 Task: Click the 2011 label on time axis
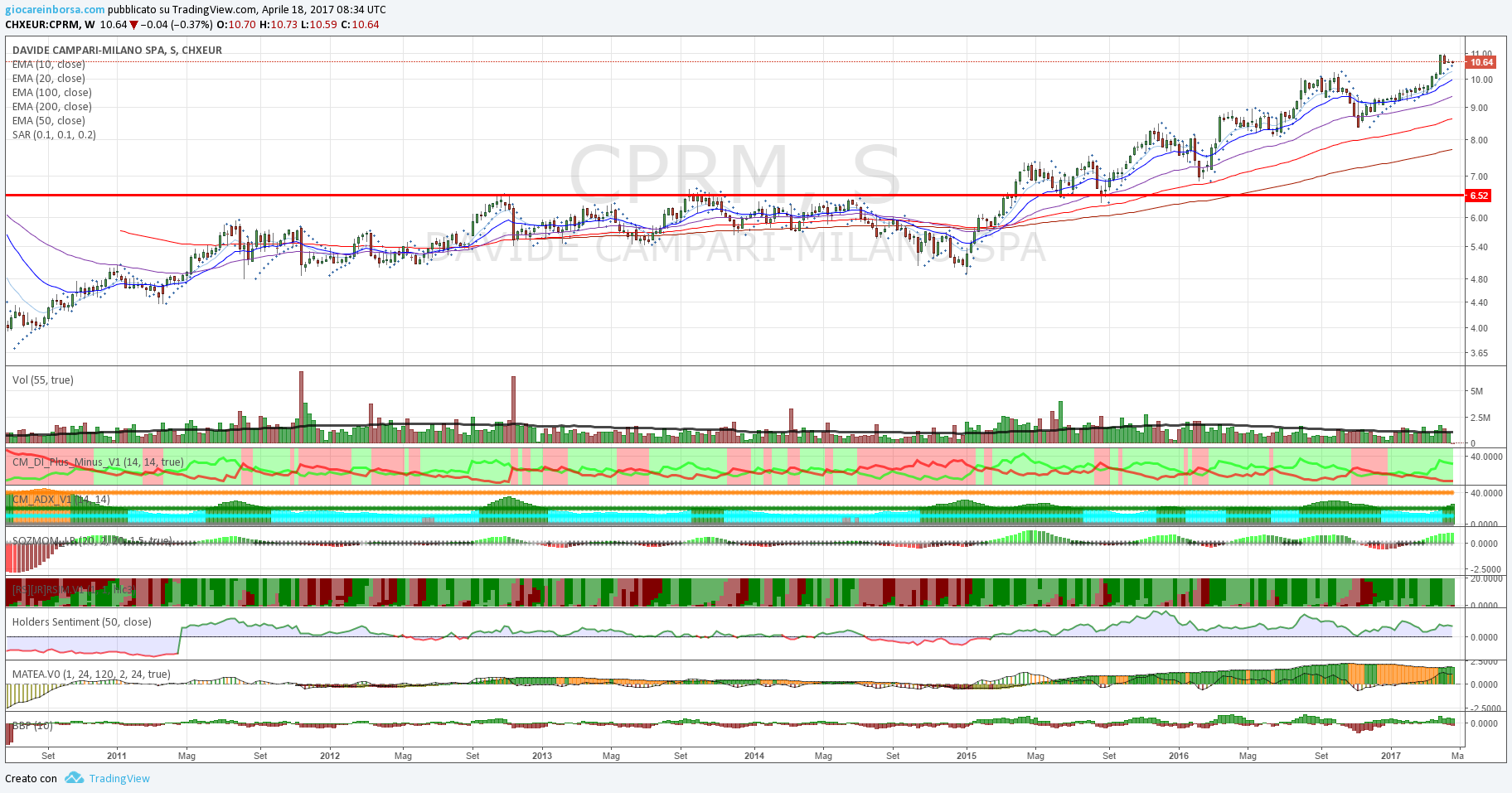pyautogui.click(x=117, y=756)
